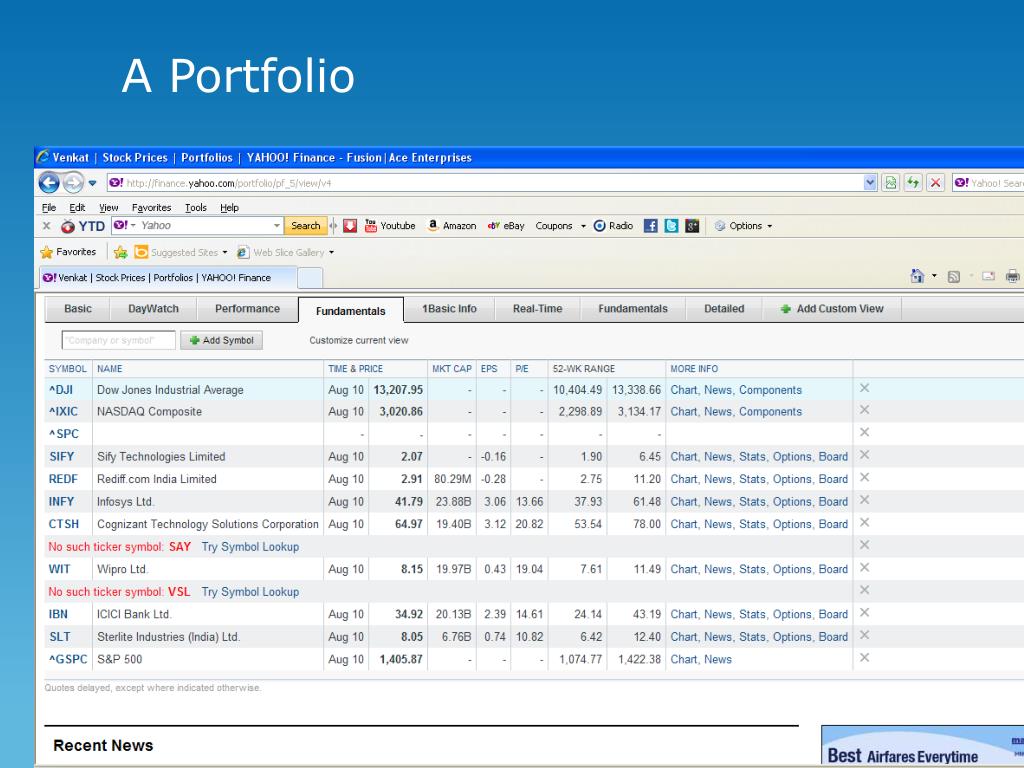Open the Youtube toolbar shortcut
Viewport: 1024px width, 768px height.
tap(389, 226)
